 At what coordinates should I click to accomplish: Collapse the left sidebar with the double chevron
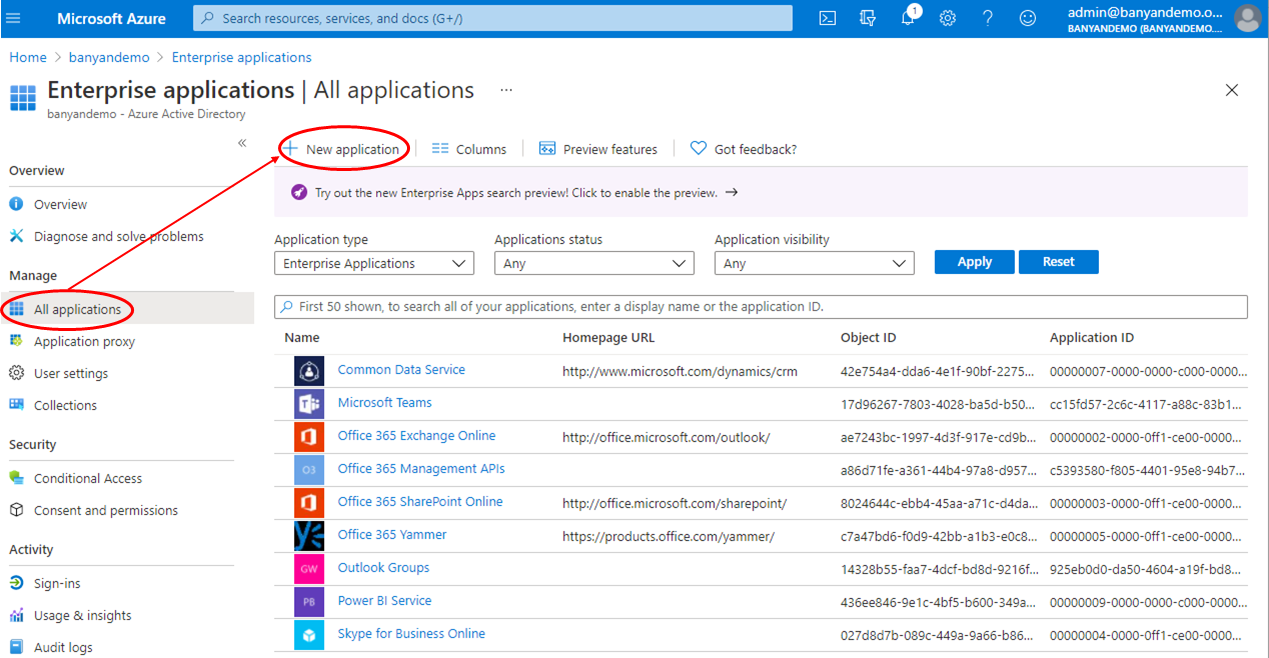[x=242, y=143]
